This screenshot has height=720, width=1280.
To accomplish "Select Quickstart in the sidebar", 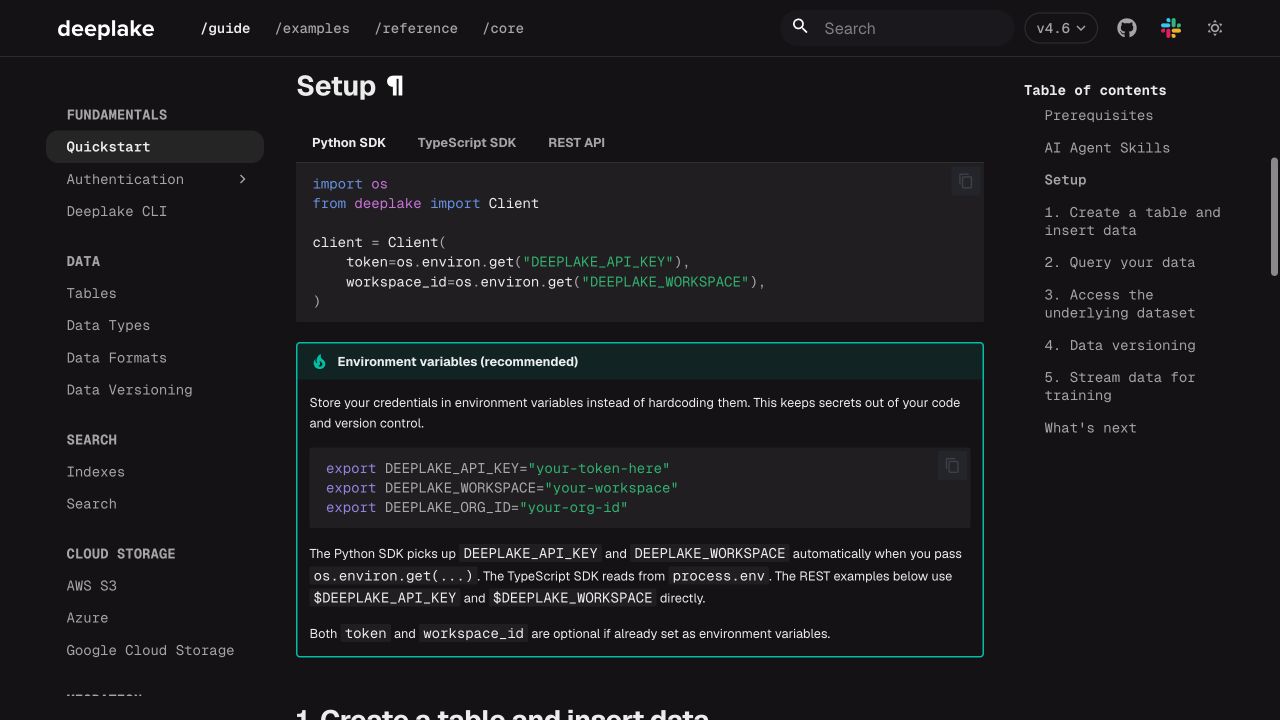I will [155, 146].
